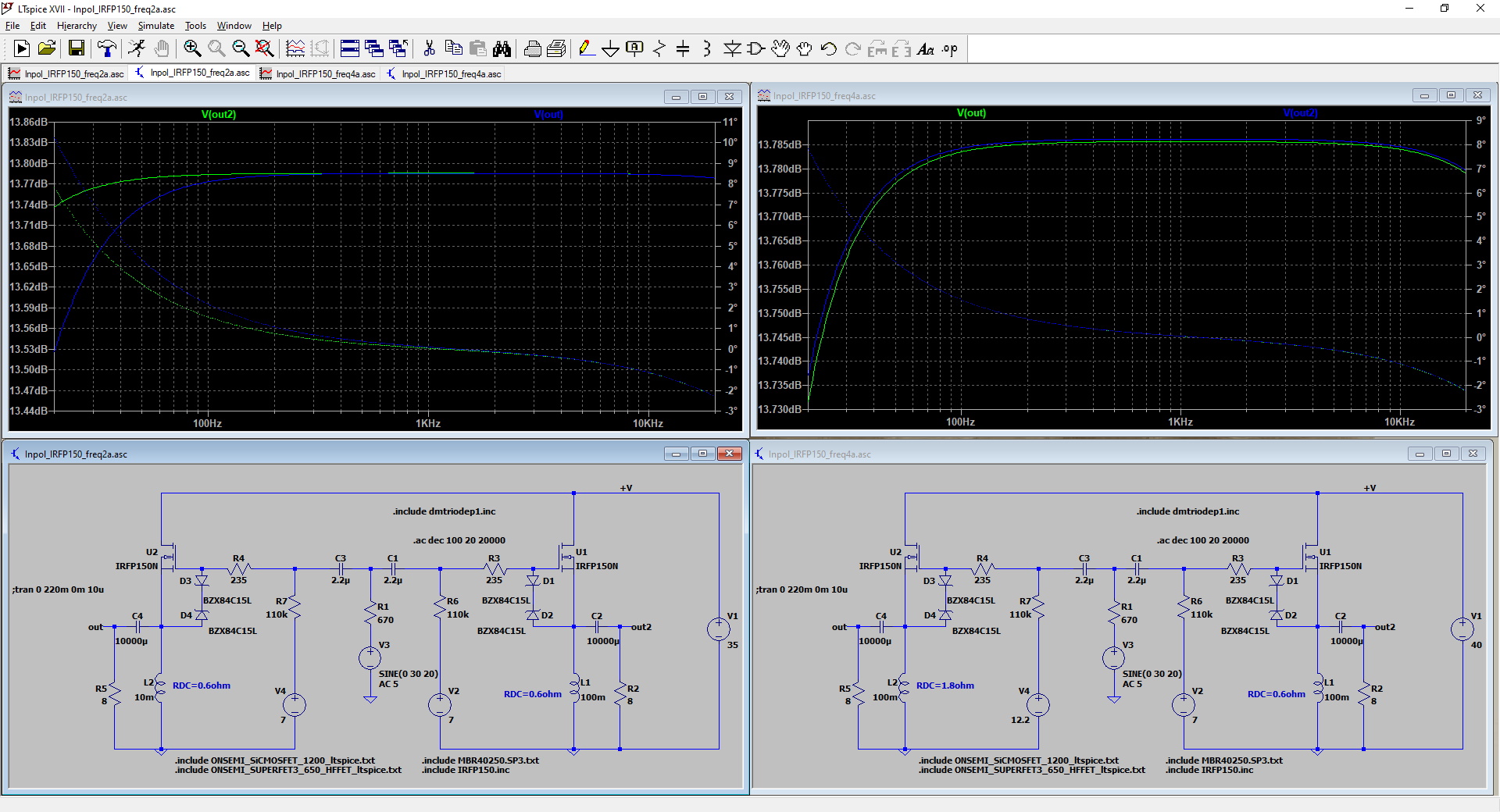This screenshot has height=812, width=1500.
Task: Select the .include dmtriodep1.inc directive in freq4a schematic
Action: click(1187, 511)
